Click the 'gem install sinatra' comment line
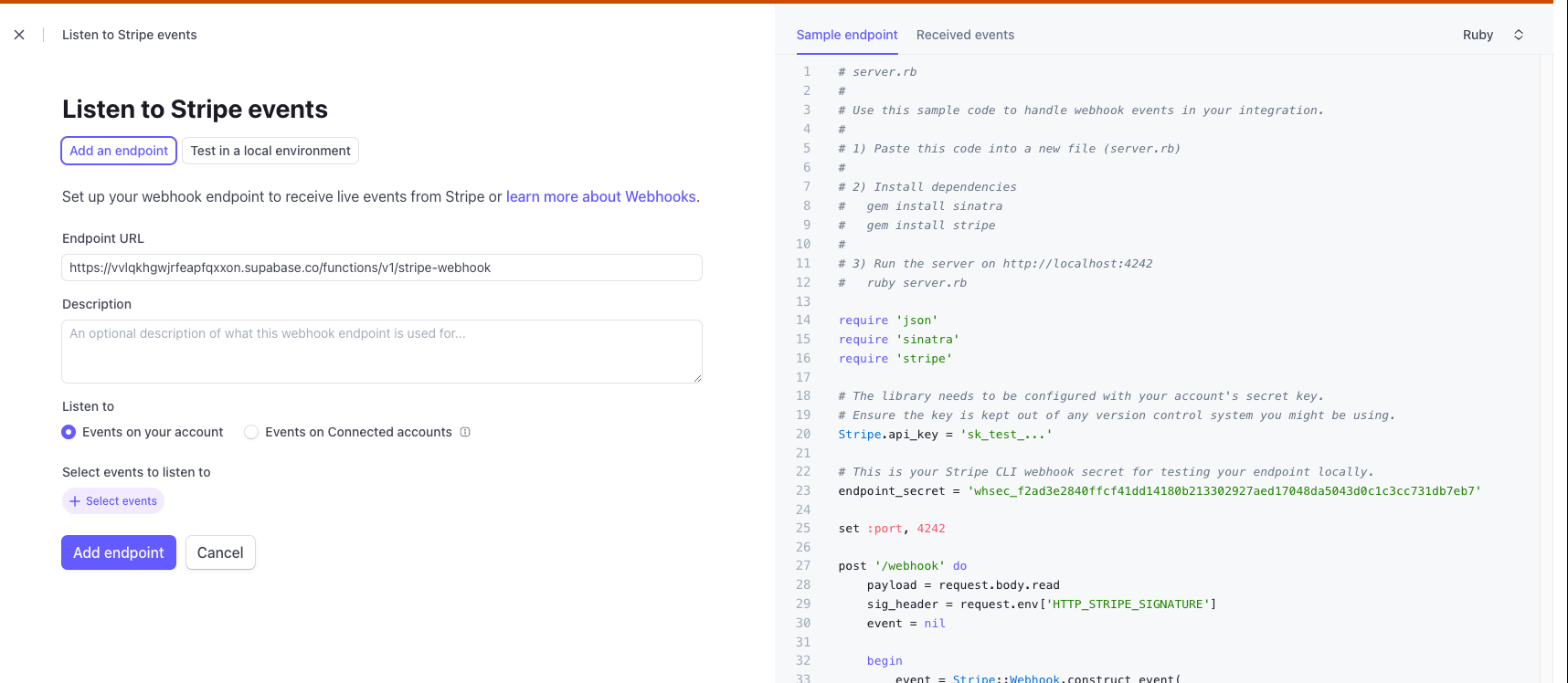 point(920,206)
